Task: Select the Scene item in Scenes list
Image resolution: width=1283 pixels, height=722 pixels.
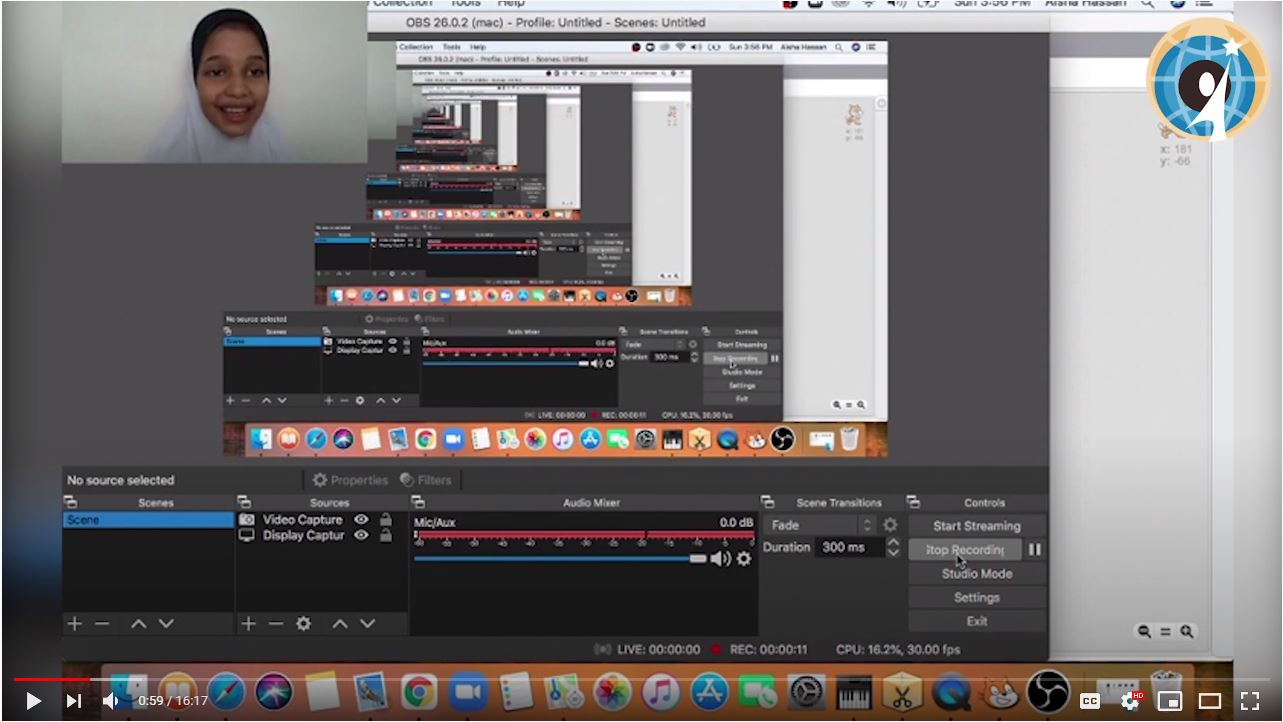Action: [x=148, y=520]
